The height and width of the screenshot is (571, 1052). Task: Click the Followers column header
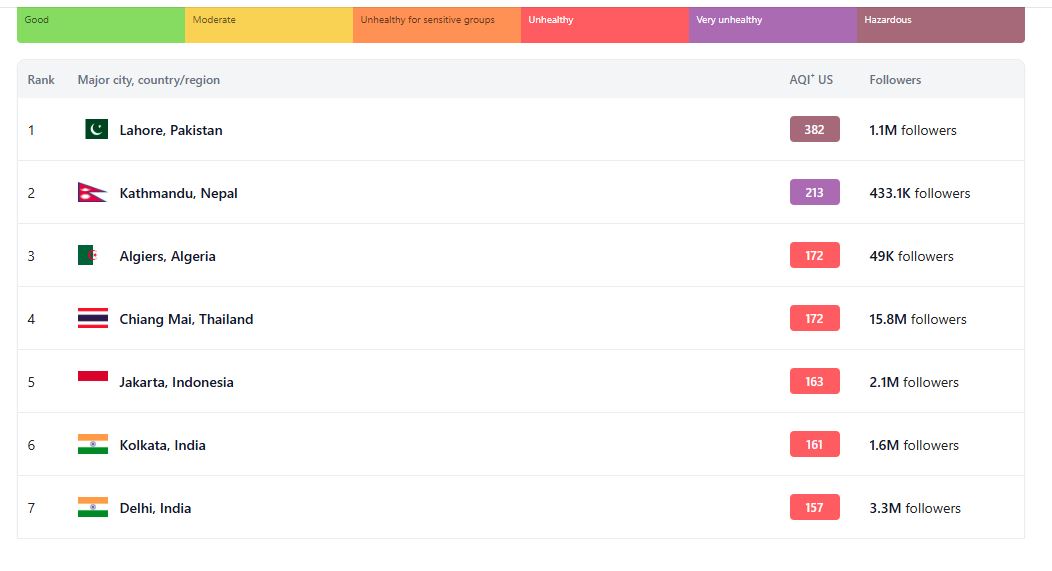point(895,80)
